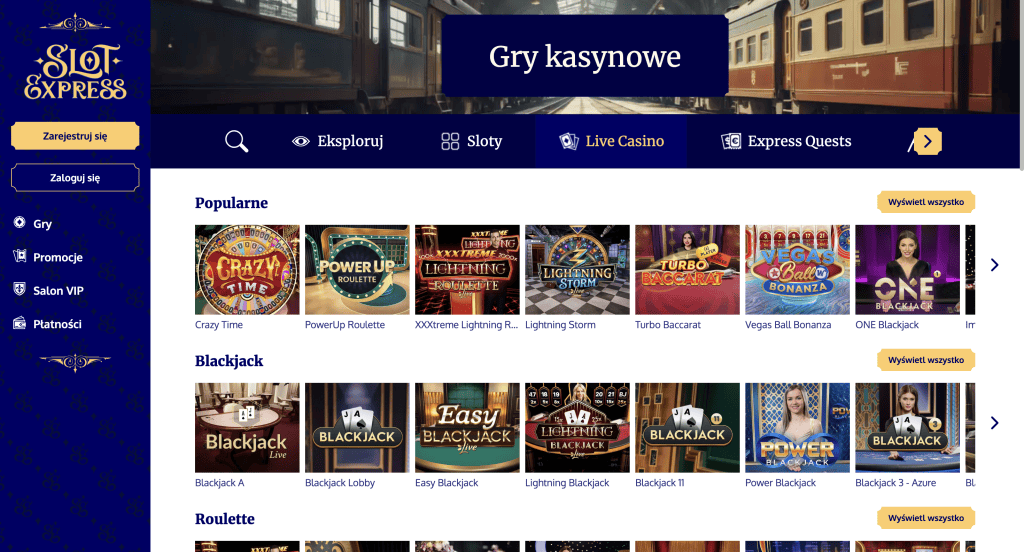Screen dimensions: 1024x552
Task: Click the Lightning Storm title text
Action: [560, 325]
